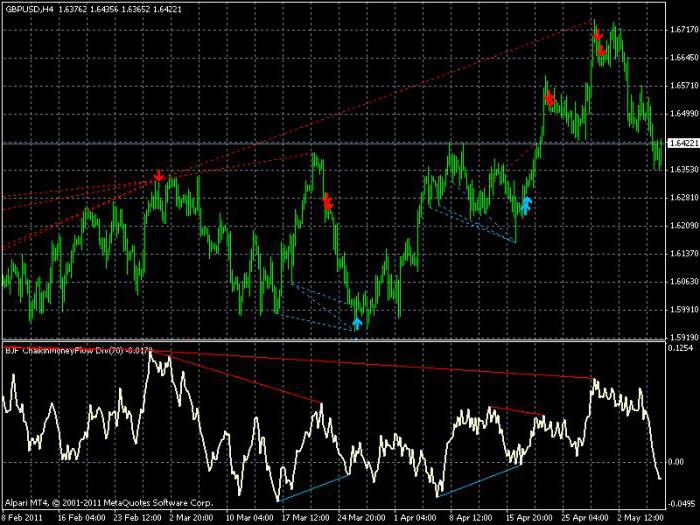Click the current price tag 1.64221
700x525 pixels.
pos(680,144)
